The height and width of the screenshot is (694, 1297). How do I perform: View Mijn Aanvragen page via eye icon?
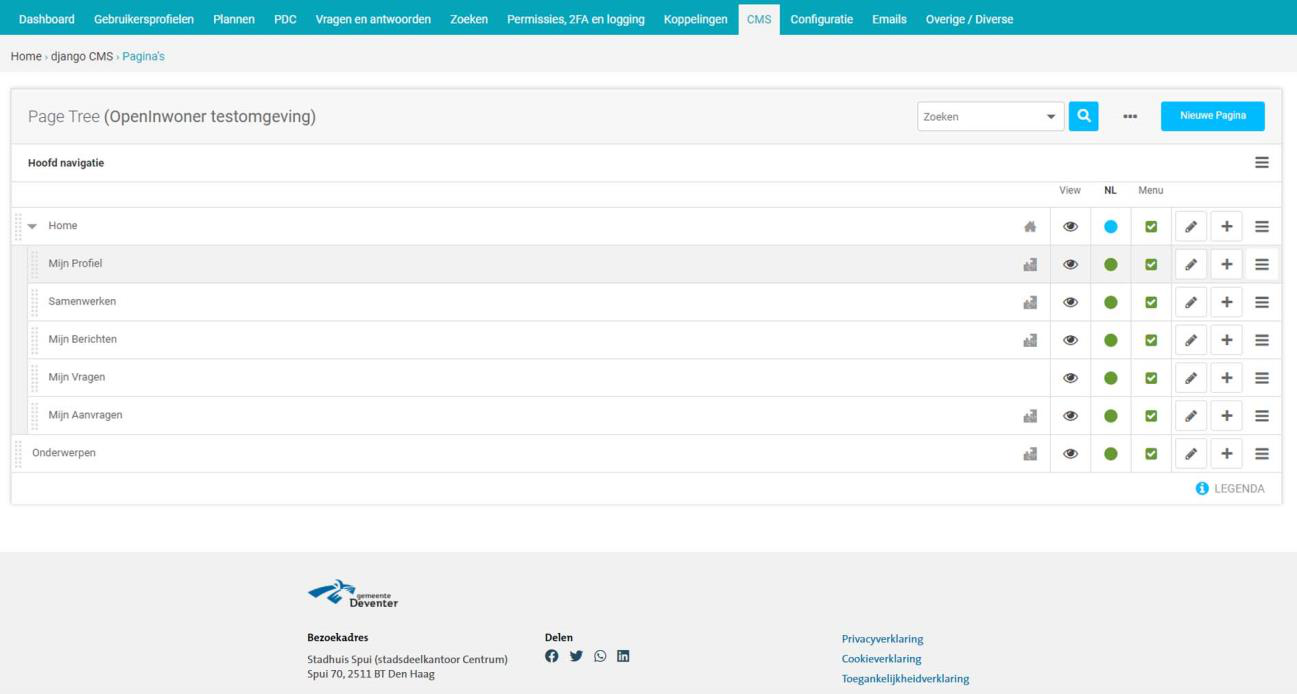coord(1070,416)
